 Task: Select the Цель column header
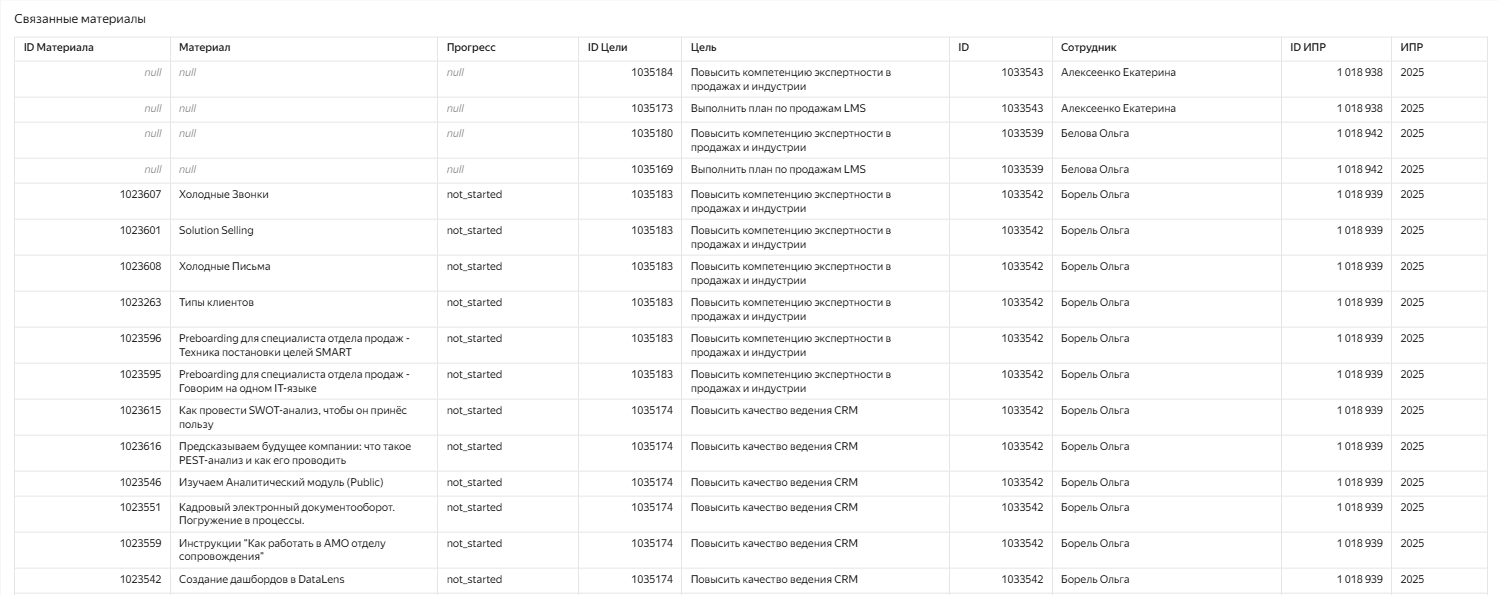coord(703,48)
